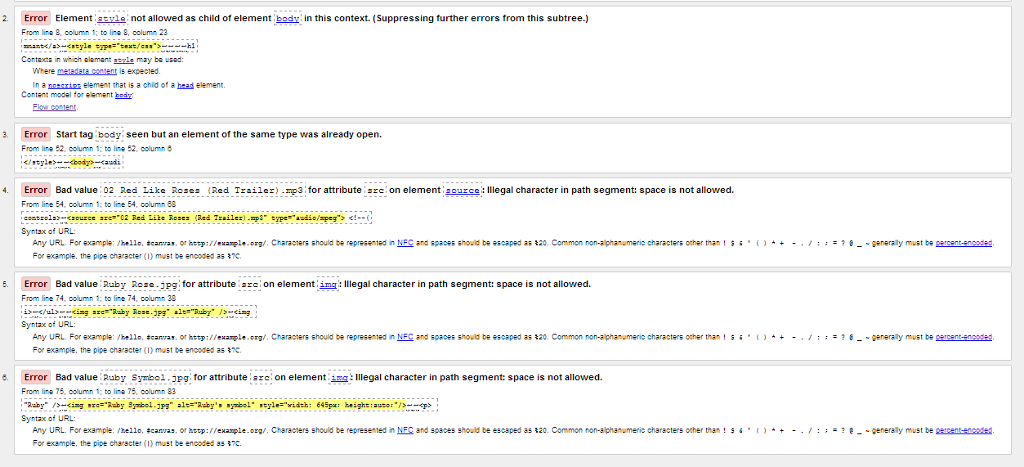Click the 'head' element link
The image size is (1024, 467).
pyautogui.click(x=187, y=86)
